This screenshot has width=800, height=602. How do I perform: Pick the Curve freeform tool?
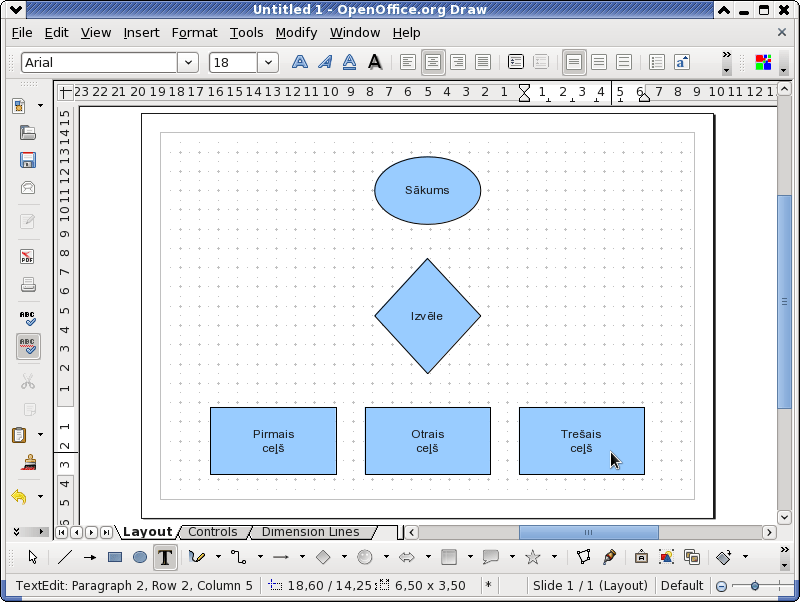pyautogui.click(x=197, y=557)
